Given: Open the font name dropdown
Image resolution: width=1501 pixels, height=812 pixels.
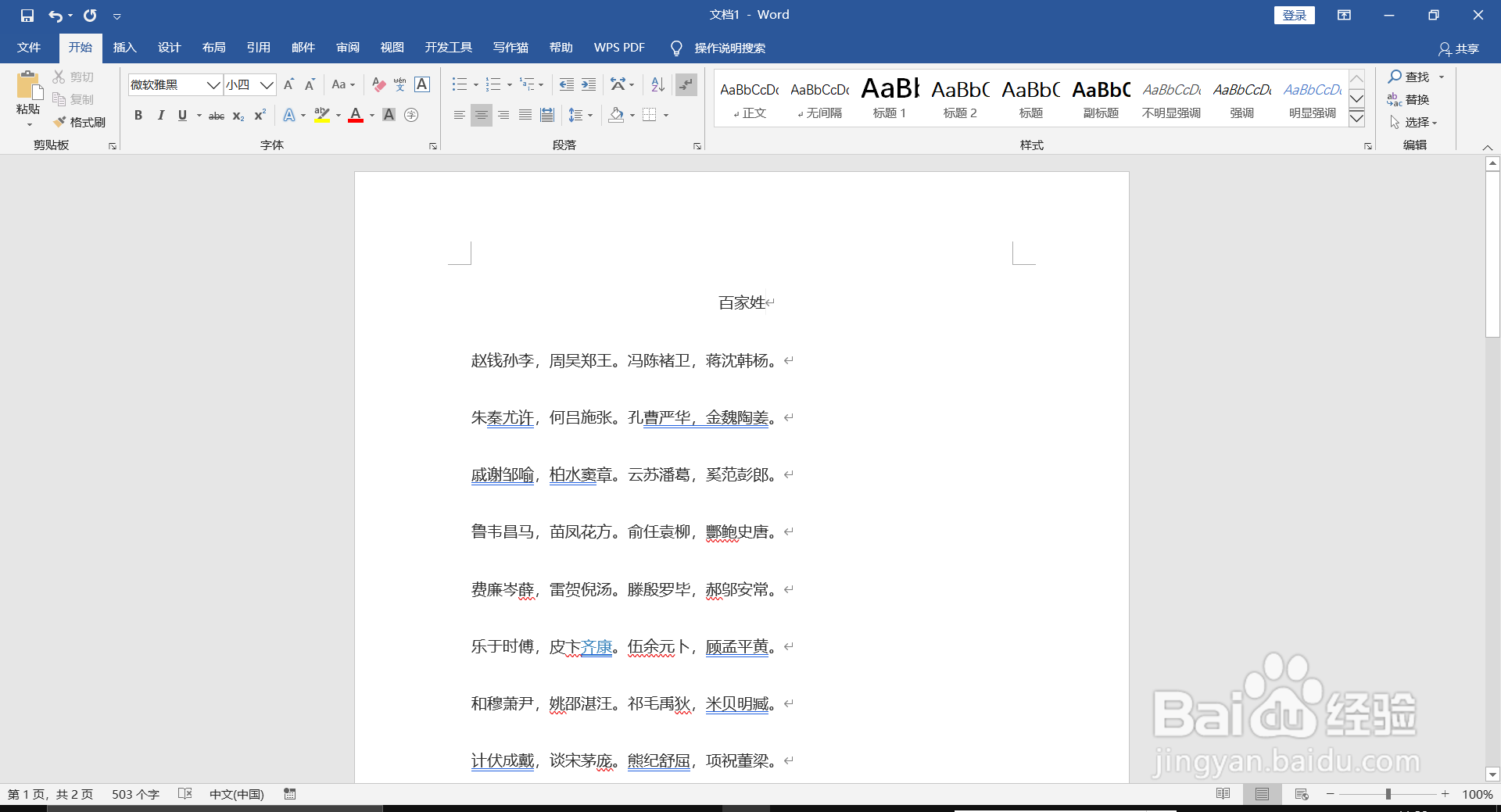Looking at the screenshot, I should (x=213, y=84).
